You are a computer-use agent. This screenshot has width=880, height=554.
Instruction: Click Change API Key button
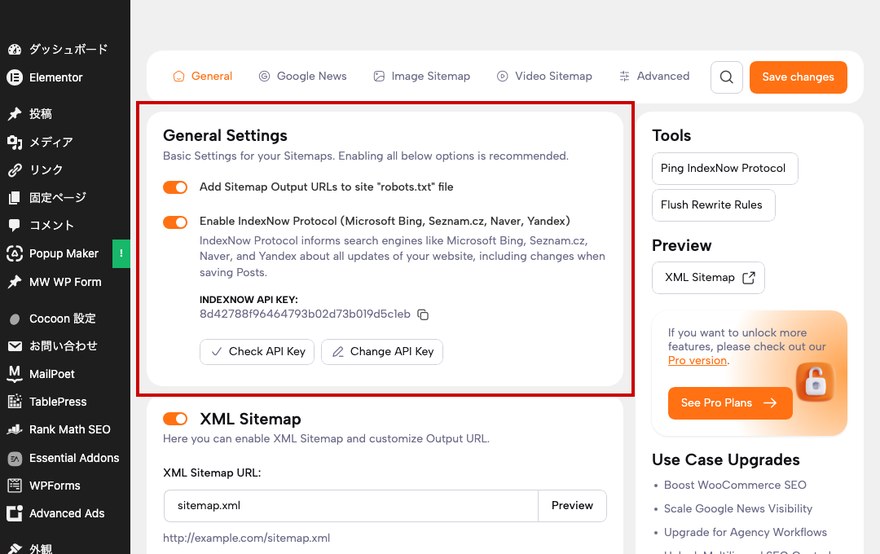pyautogui.click(x=382, y=352)
